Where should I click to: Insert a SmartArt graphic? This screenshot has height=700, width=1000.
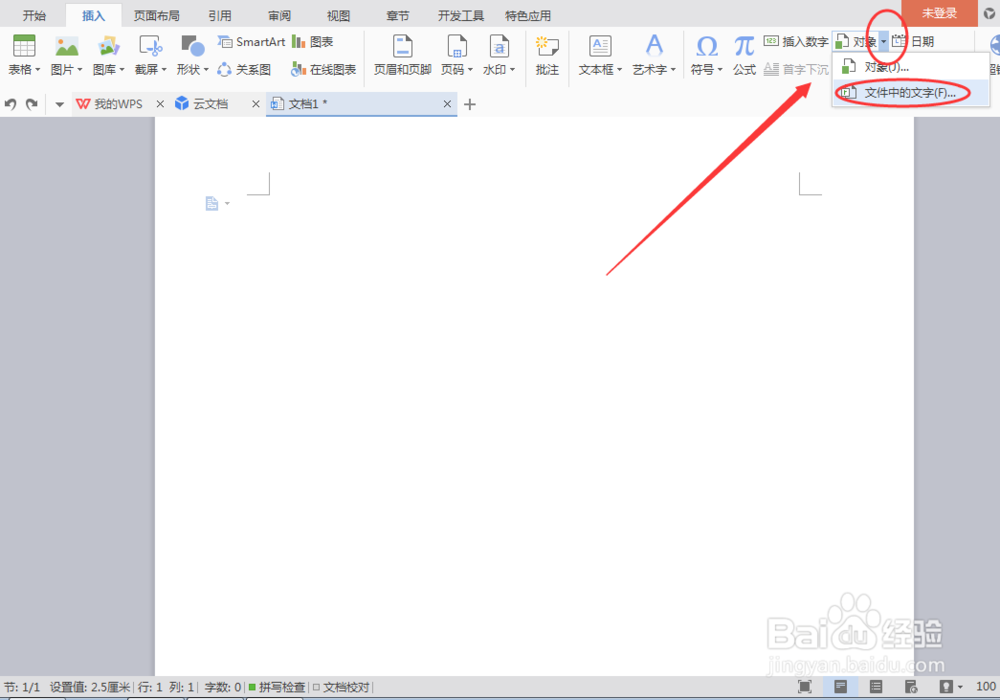coord(251,42)
